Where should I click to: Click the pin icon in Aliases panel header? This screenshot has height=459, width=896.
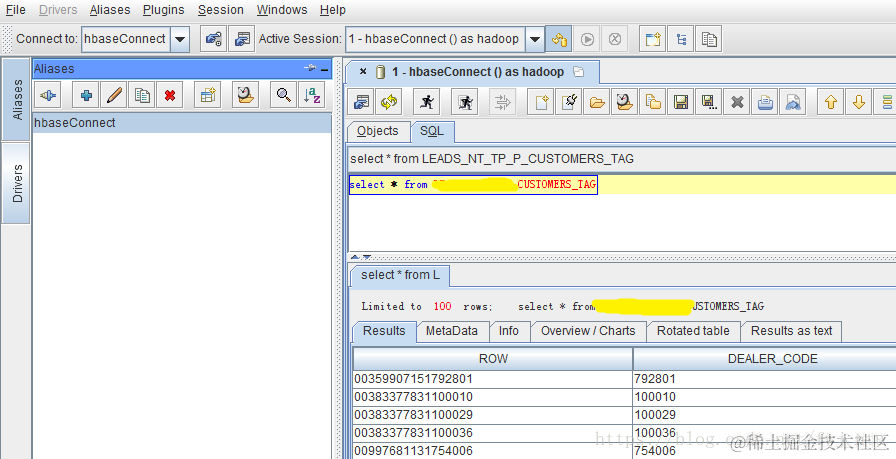click(x=310, y=68)
